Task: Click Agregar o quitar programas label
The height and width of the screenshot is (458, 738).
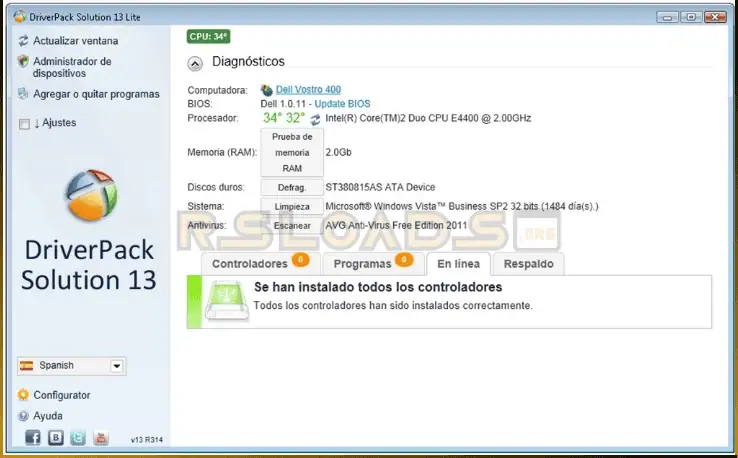Action: pos(96,94)
